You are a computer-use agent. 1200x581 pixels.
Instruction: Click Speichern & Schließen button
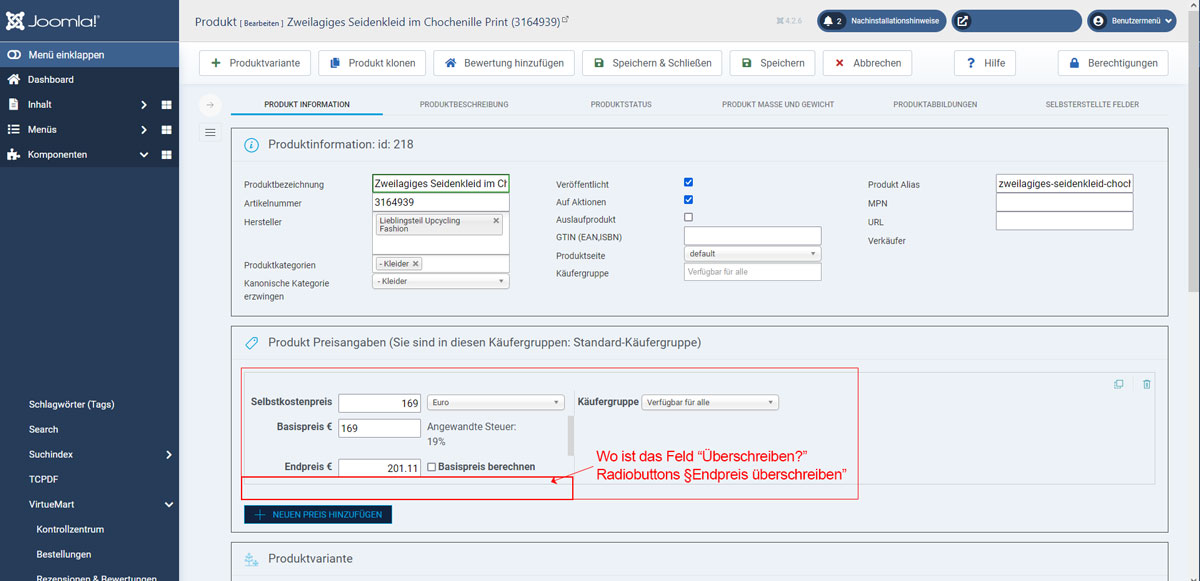652,63
